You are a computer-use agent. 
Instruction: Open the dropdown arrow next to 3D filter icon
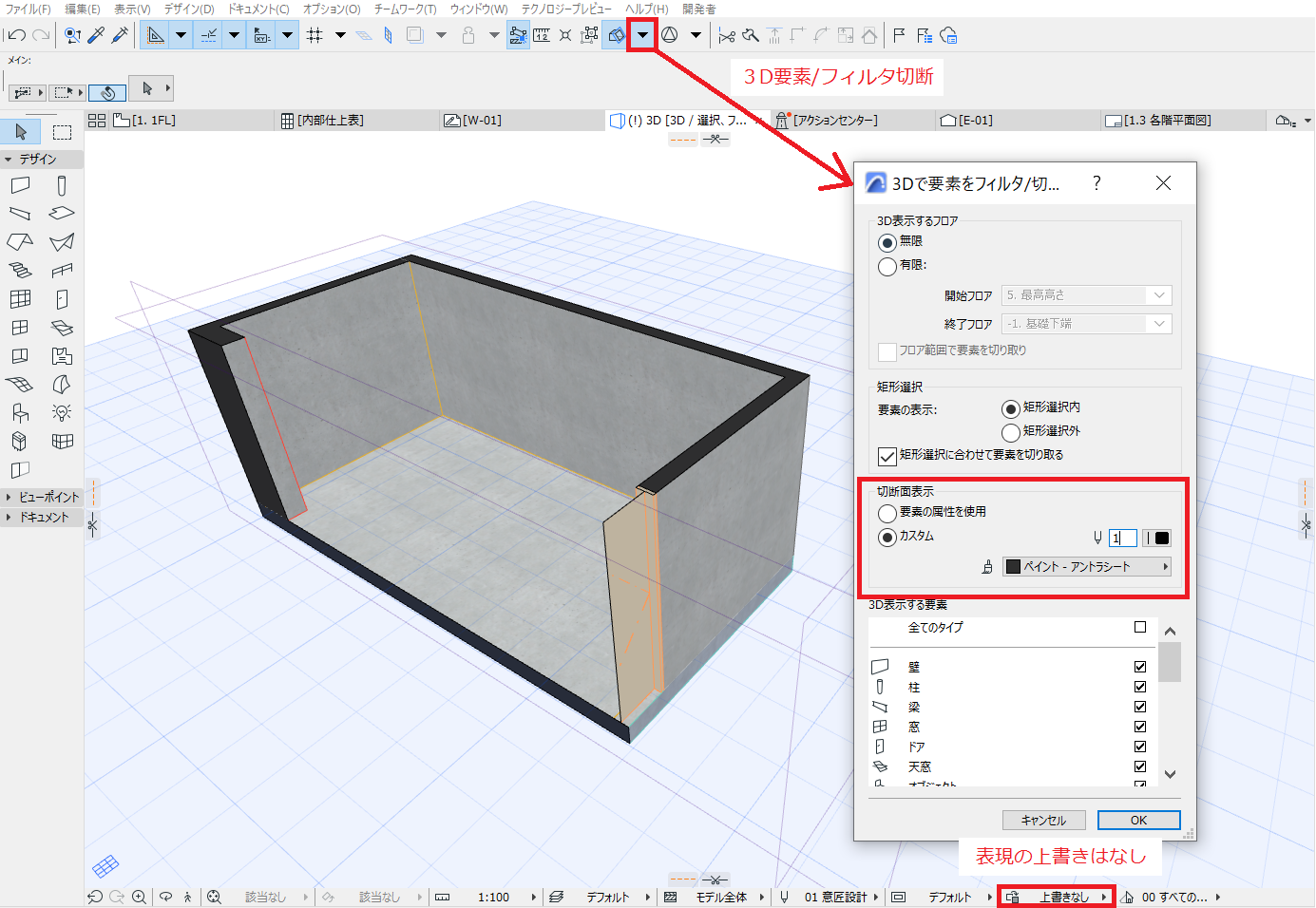642,35
